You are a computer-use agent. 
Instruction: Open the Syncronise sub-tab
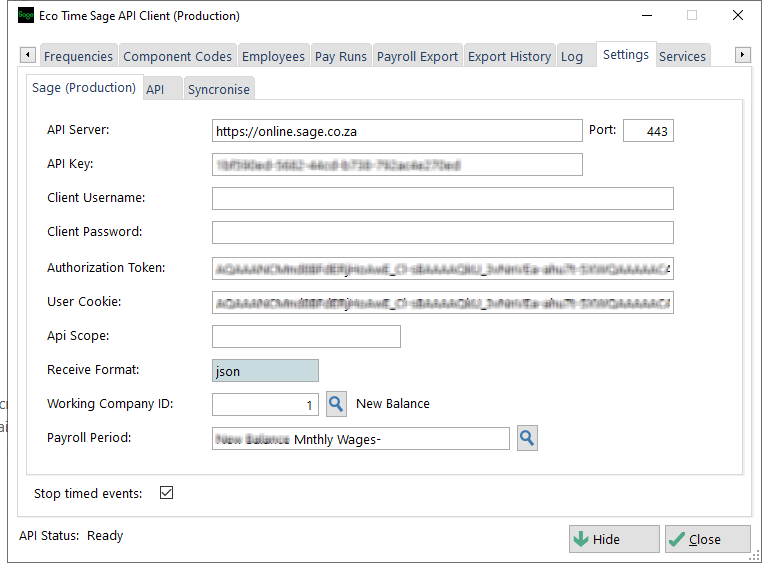pyautogui.click(x=219, y=89)
